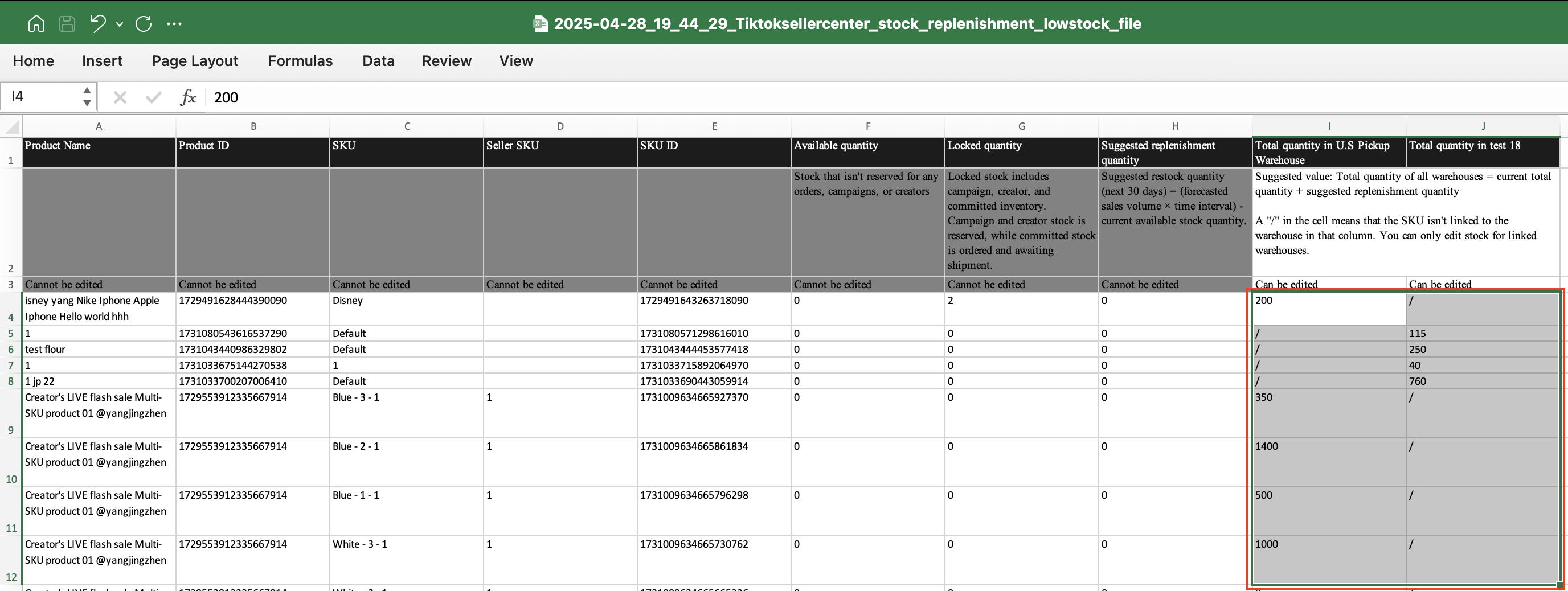Image resolution: width=1568 pixels, height=591 pixels.
Task: Click the Select All corner triangle
Action: (12, 126)
